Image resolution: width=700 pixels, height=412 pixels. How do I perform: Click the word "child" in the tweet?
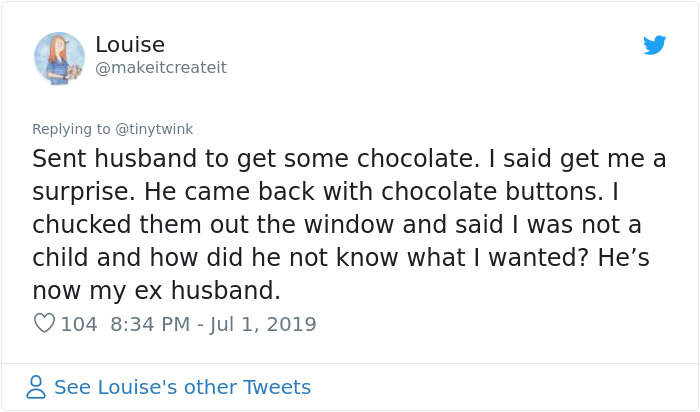(60, 258)
